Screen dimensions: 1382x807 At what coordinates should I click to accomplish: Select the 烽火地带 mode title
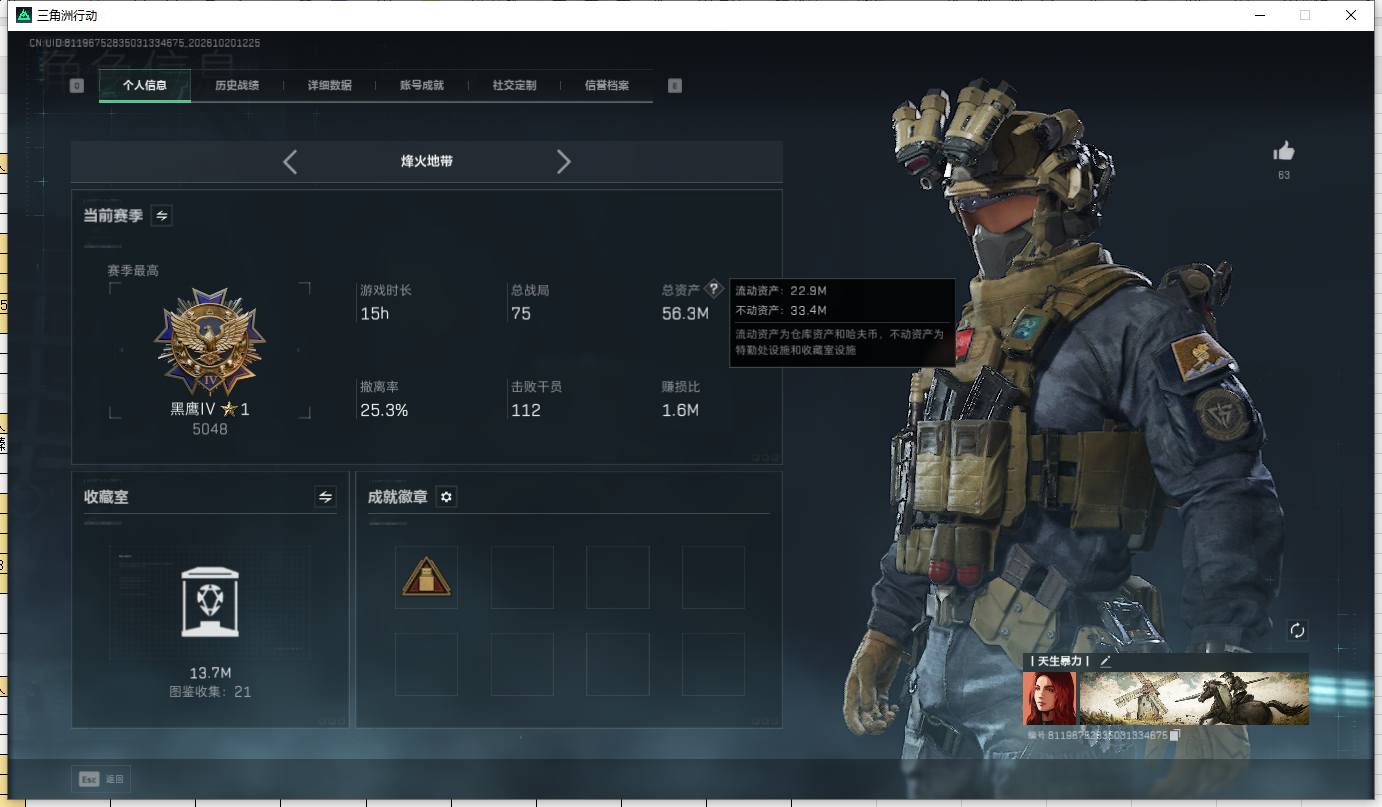coord(427,161)
